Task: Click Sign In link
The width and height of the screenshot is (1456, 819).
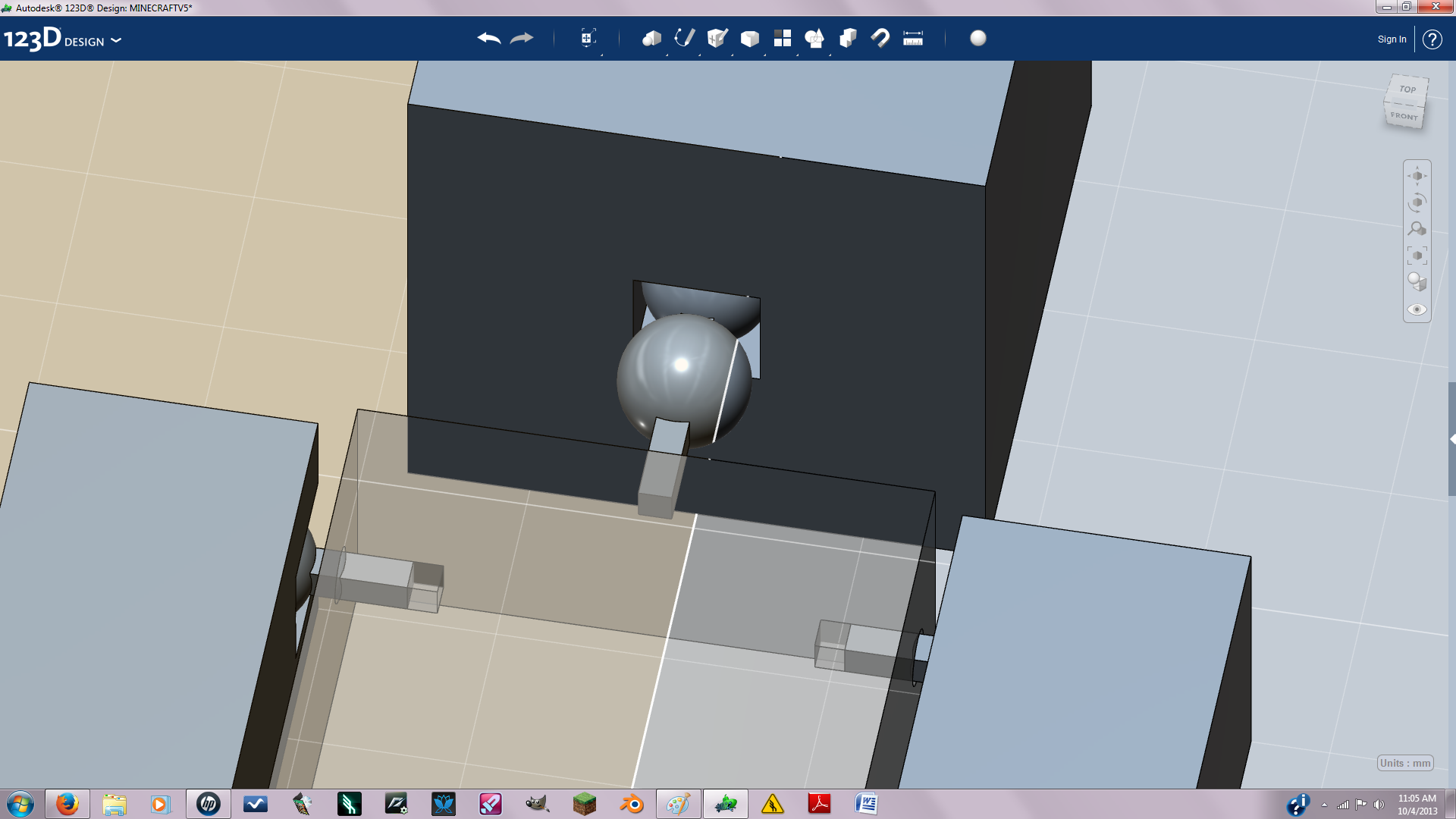Action: tap(1392, 39)
